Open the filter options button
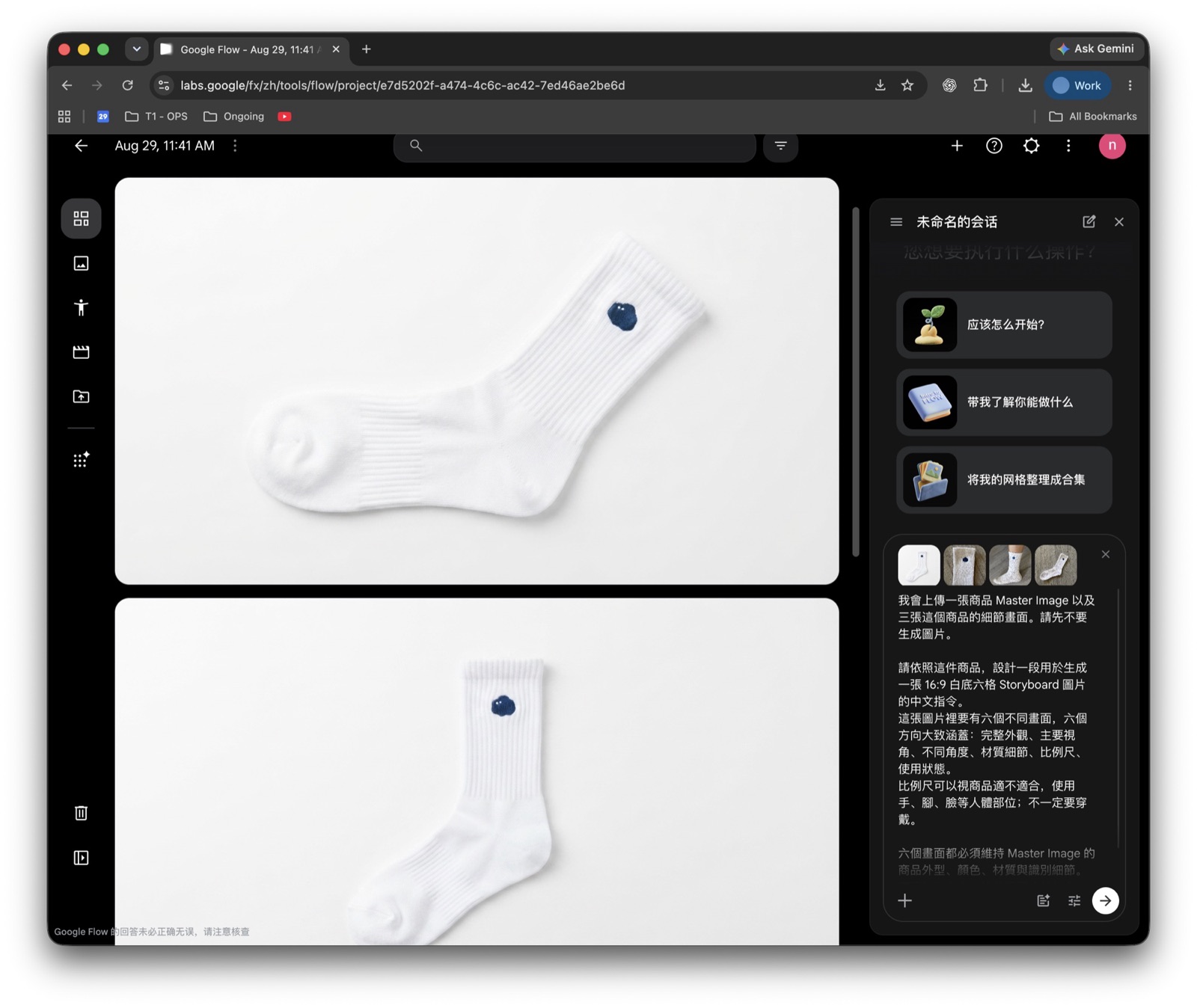The image size is (1197, 1008). coord(780,146)
